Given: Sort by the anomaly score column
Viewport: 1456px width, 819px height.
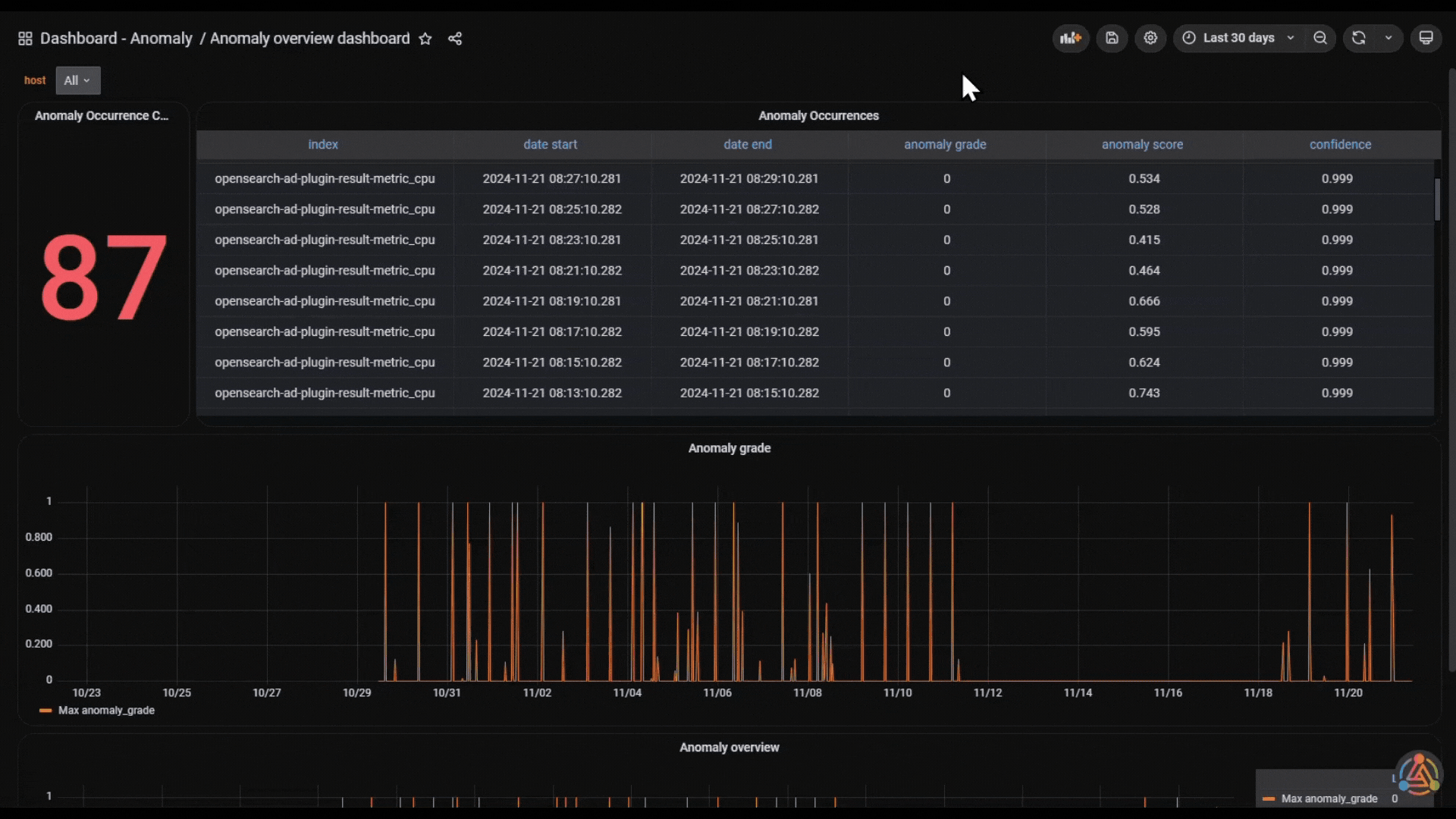Looking at the screenshot, I should tap(1142, 145).
